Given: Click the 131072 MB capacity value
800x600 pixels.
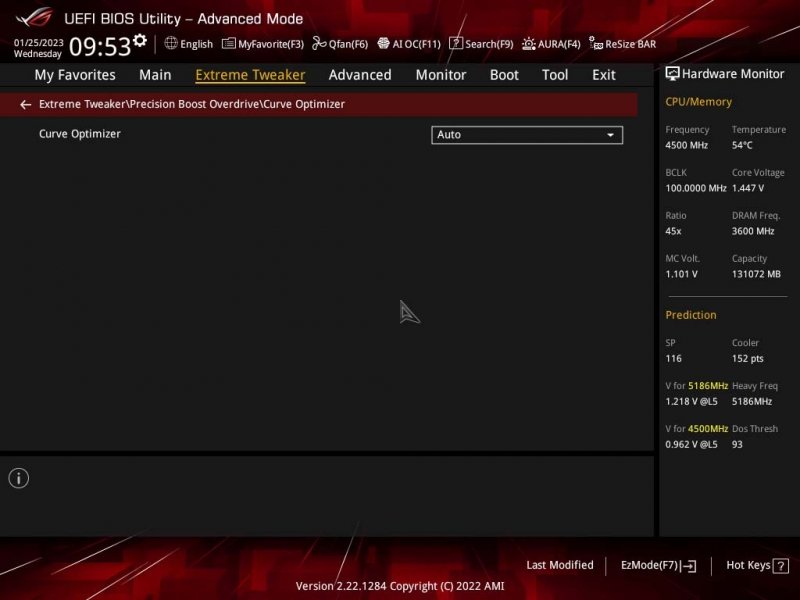Looking at the screenshot, I should pyautogui.click(x=756, y=274).
